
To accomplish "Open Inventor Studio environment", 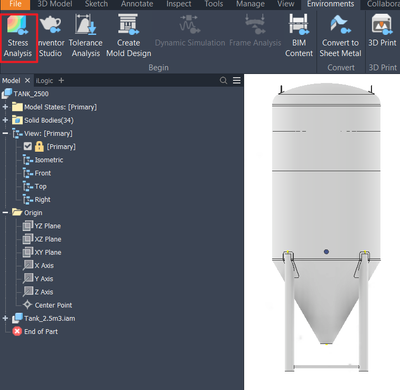I will (50, 37).
